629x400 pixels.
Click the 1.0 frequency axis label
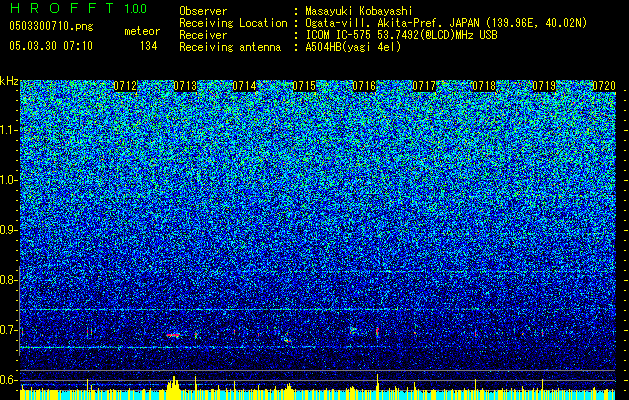pos(8,181)
